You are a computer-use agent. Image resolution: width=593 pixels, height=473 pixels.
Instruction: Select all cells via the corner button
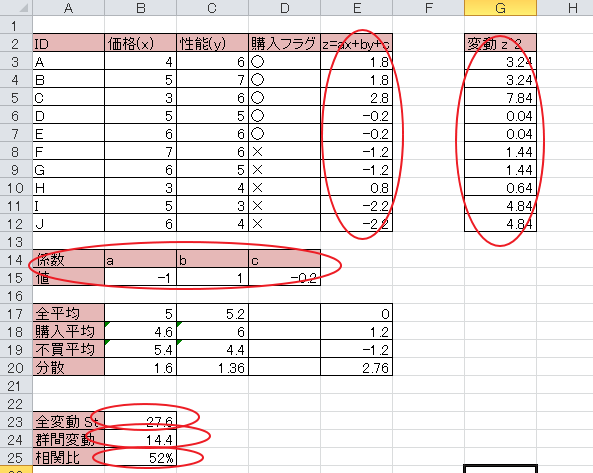pos(16,8)
